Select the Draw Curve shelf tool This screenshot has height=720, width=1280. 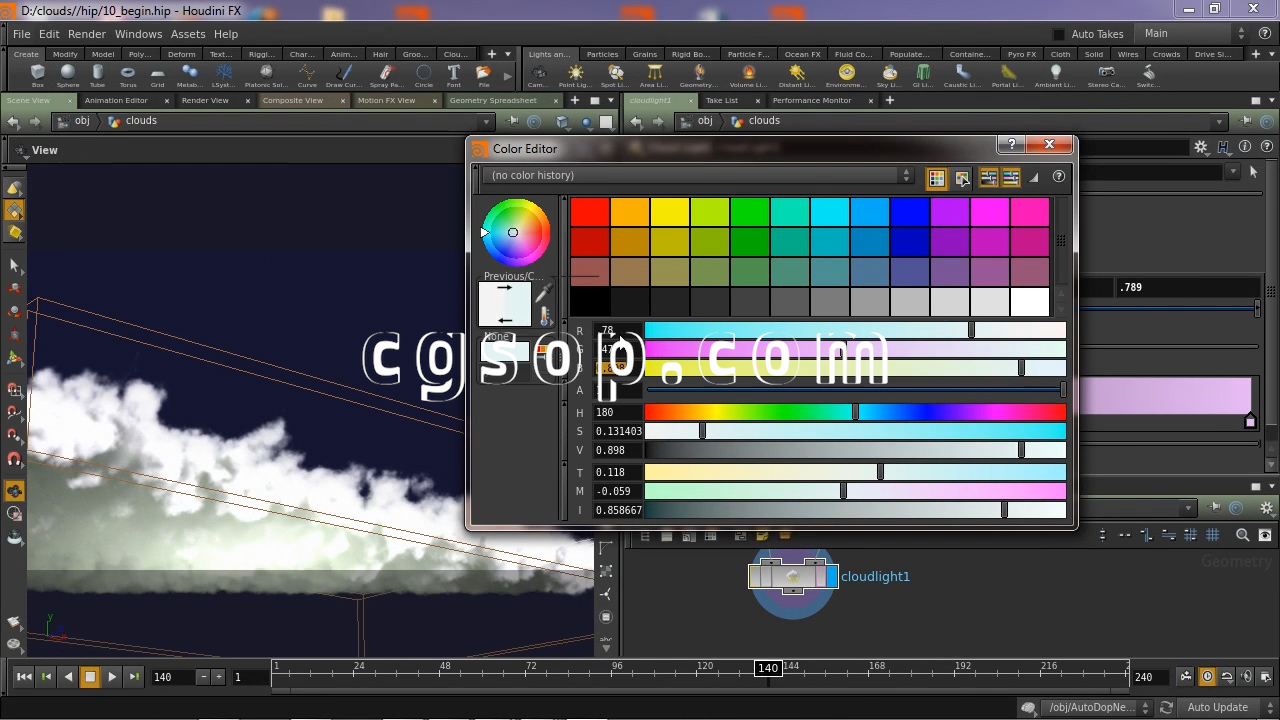coord(343,76)
